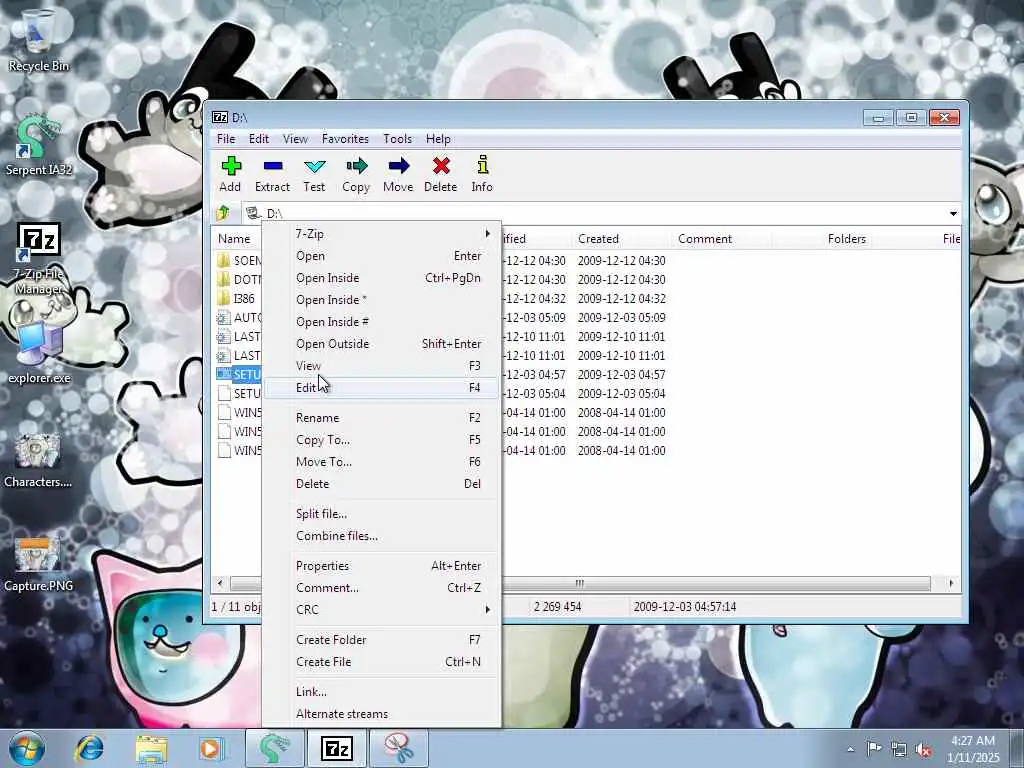Choose Combine files... entry

pyautogui.click(x=381, y=536)
